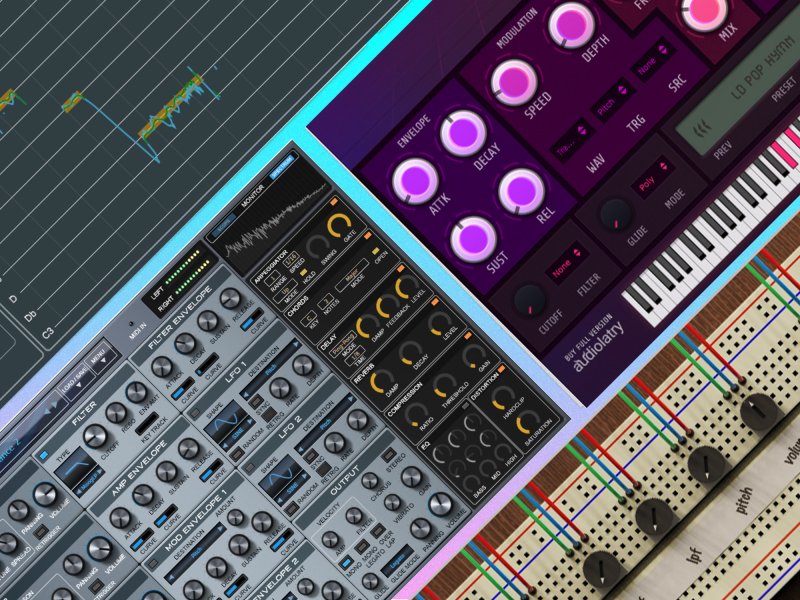Click the Envelope DECAY knob on purple synth

pyautogui.click(x=463, y=133)
